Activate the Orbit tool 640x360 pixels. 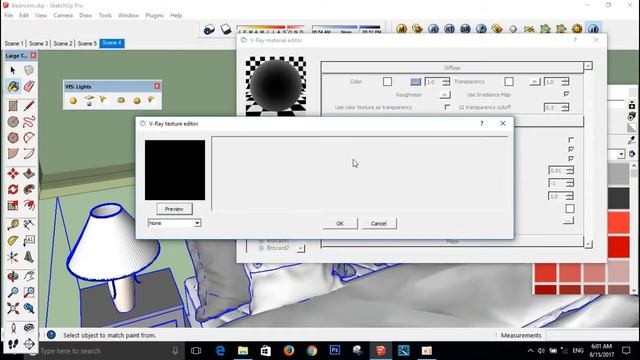13,276
